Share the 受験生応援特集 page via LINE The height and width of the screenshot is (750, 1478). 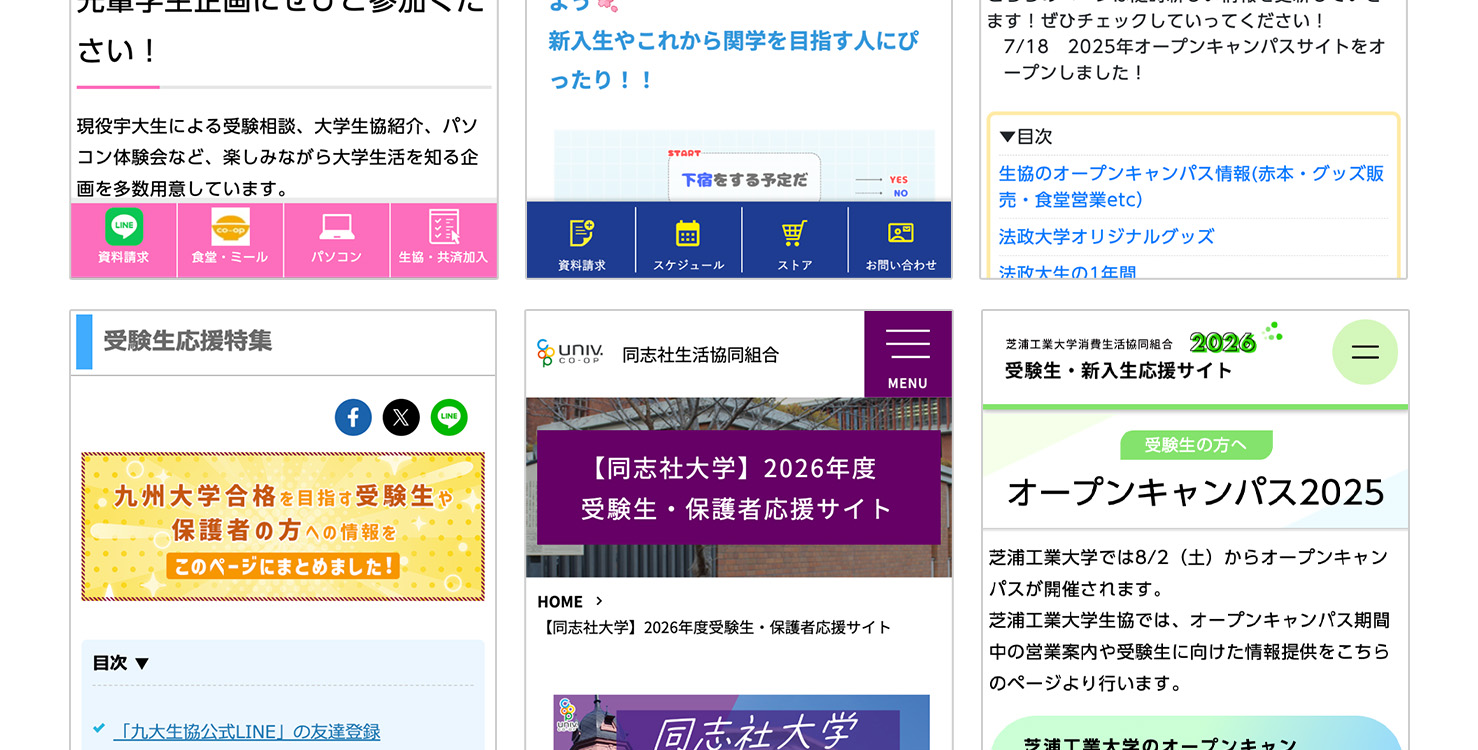[449, 417]
